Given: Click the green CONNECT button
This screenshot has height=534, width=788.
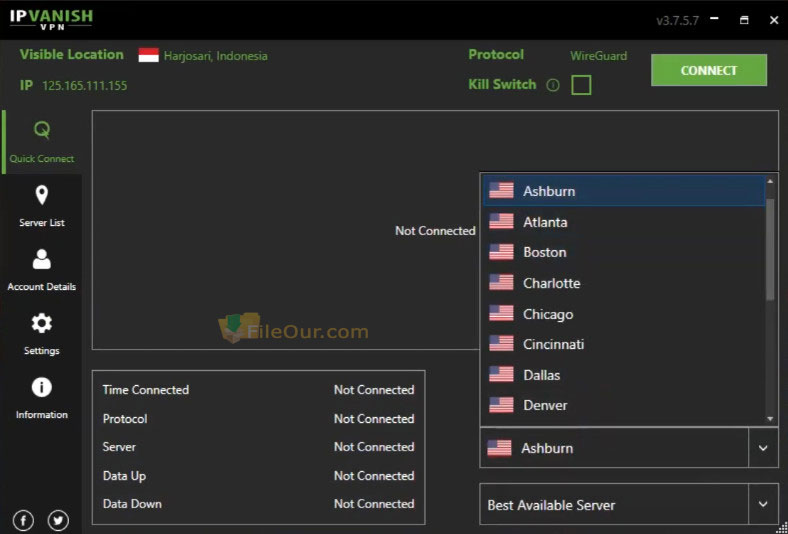Looking at the screenshot, I should point(709,70).
